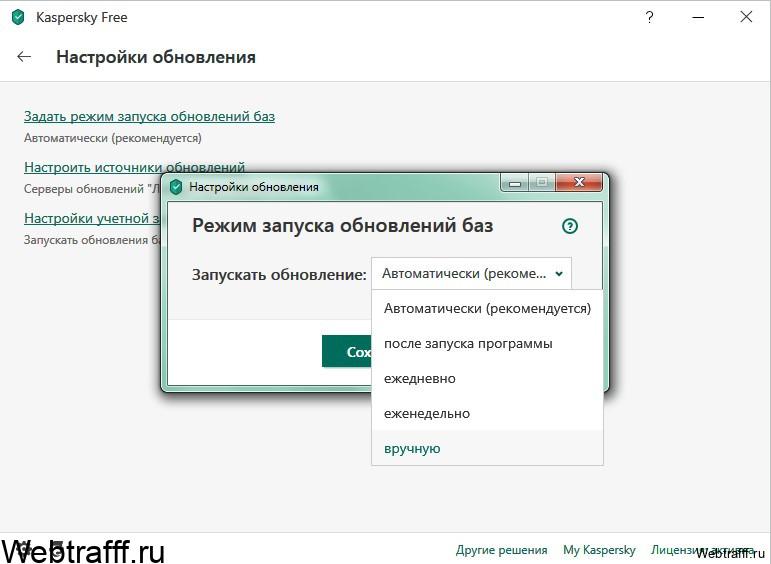Click the disabled maximize button of the dialog

[x=542, y=182]
